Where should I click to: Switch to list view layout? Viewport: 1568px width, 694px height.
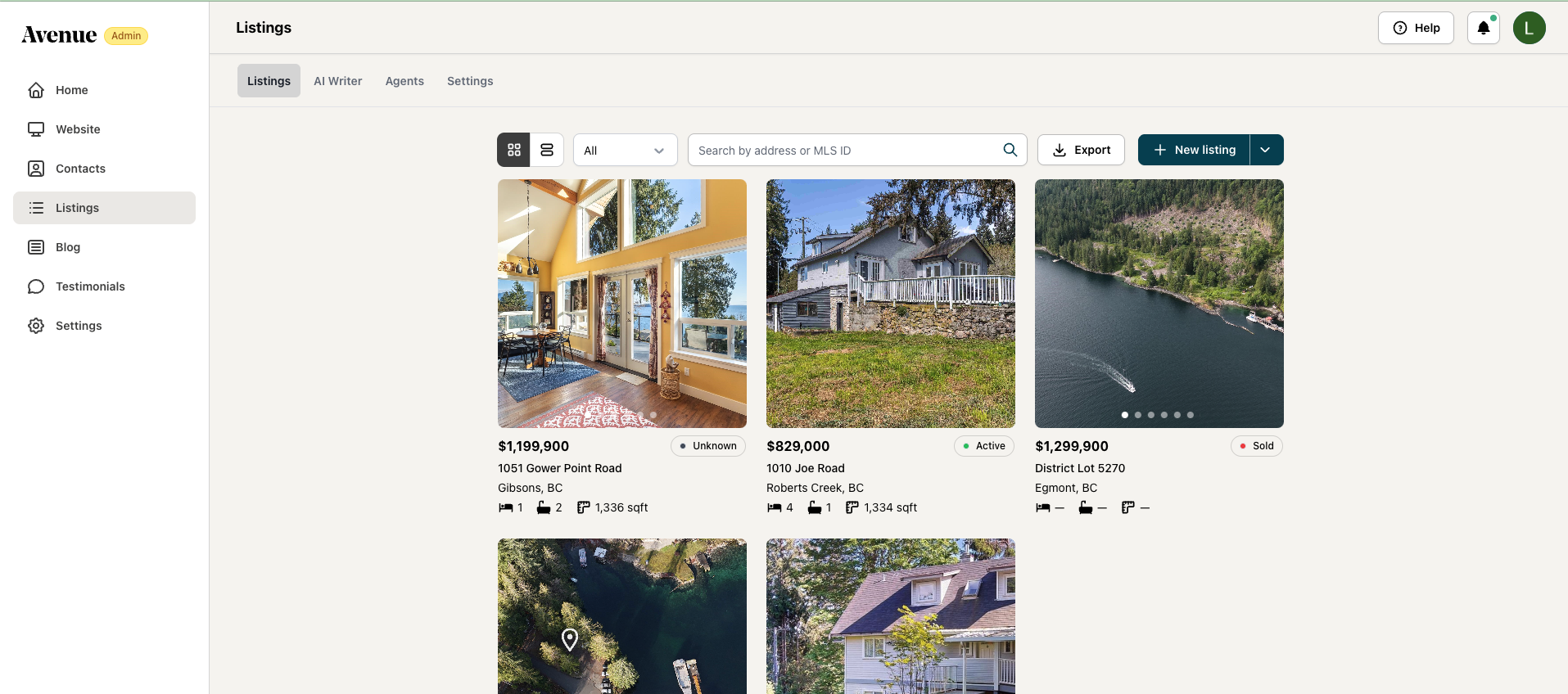click(547, 150)
